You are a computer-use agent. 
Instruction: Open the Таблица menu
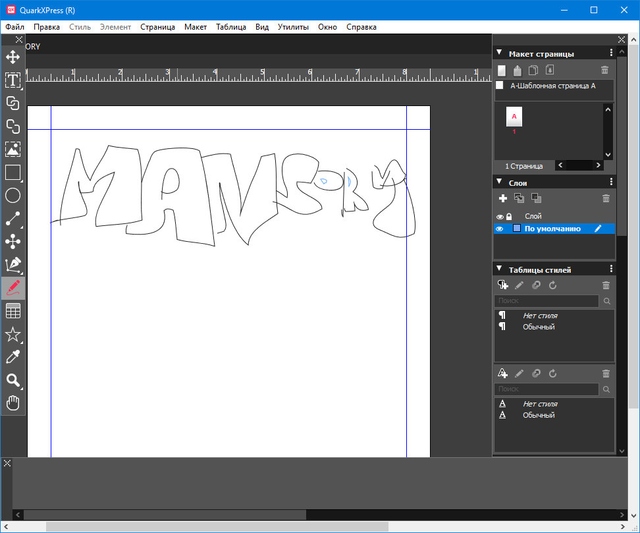(231, 27)
